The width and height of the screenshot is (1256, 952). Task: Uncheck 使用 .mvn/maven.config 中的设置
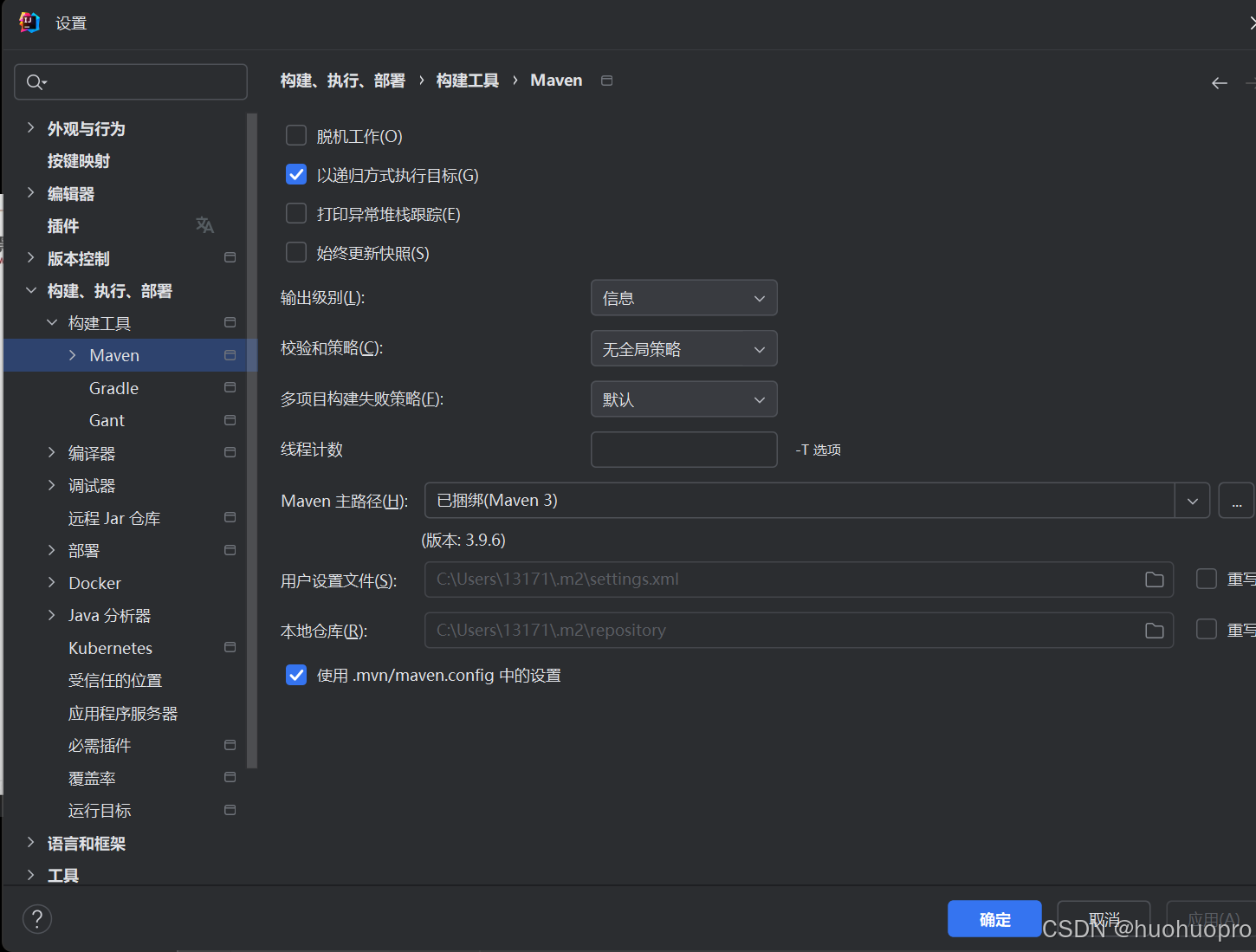[x=296, y=675]
